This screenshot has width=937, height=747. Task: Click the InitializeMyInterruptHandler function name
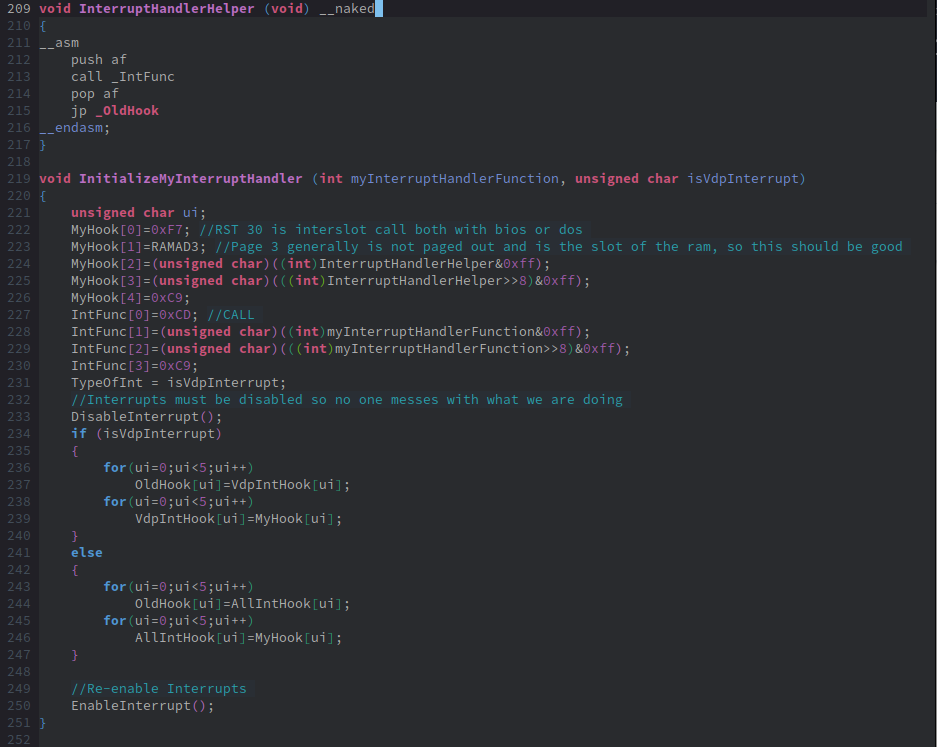click(191, 179)
